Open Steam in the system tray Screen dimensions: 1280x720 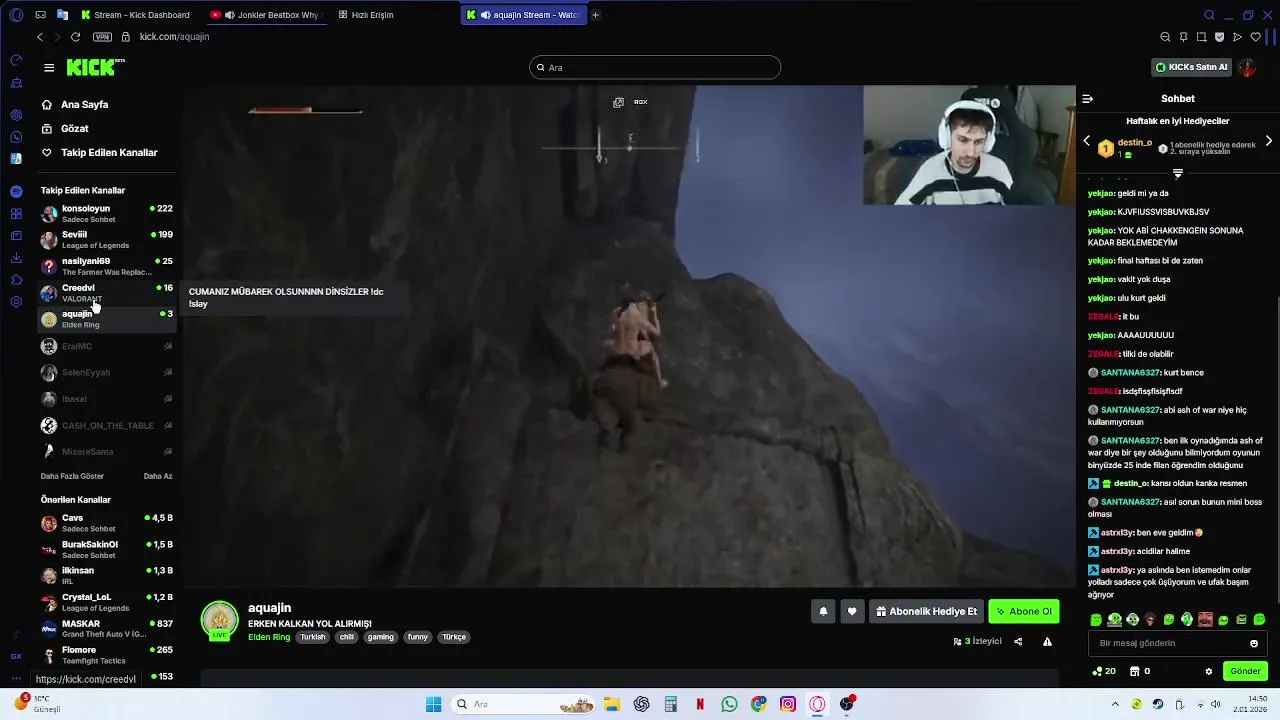point(1158,704)
